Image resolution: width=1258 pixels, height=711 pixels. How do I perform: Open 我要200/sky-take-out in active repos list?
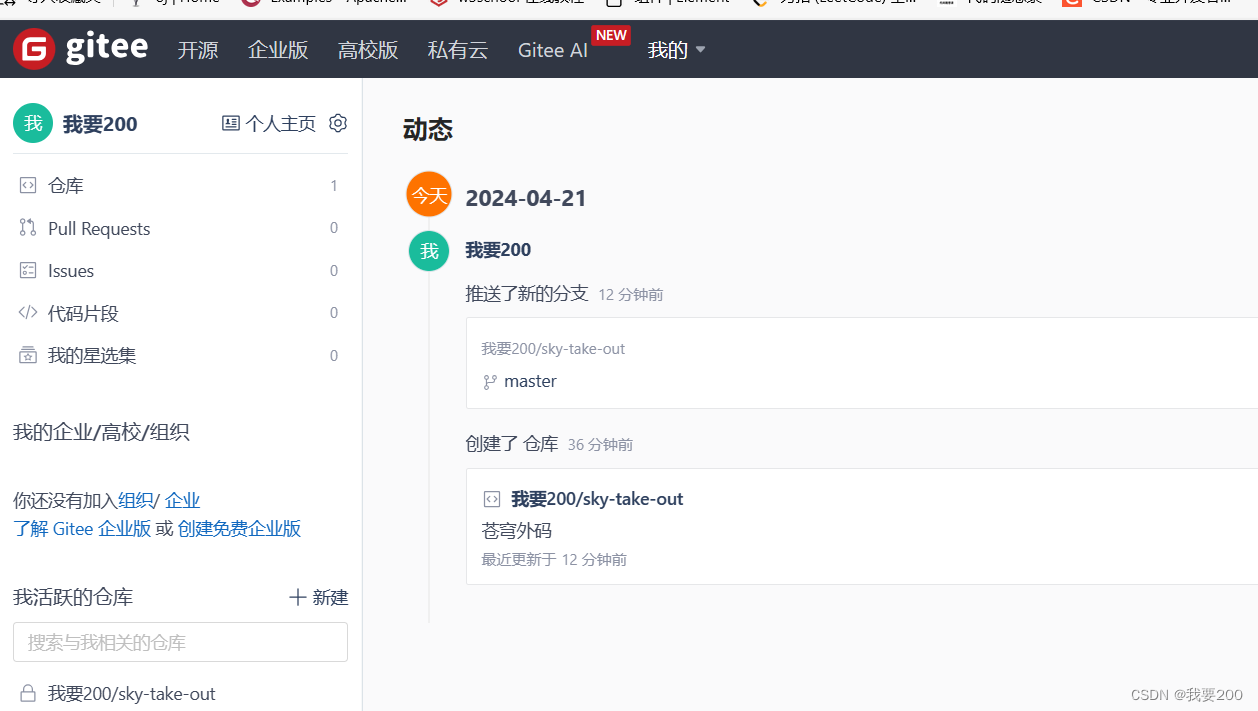point(132,694)
